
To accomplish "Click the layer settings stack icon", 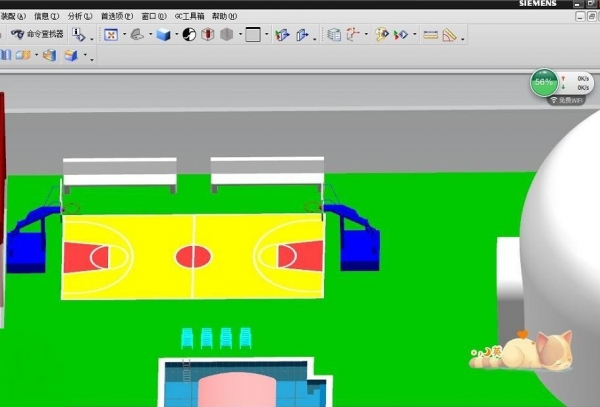I will (x=334, y=35).
